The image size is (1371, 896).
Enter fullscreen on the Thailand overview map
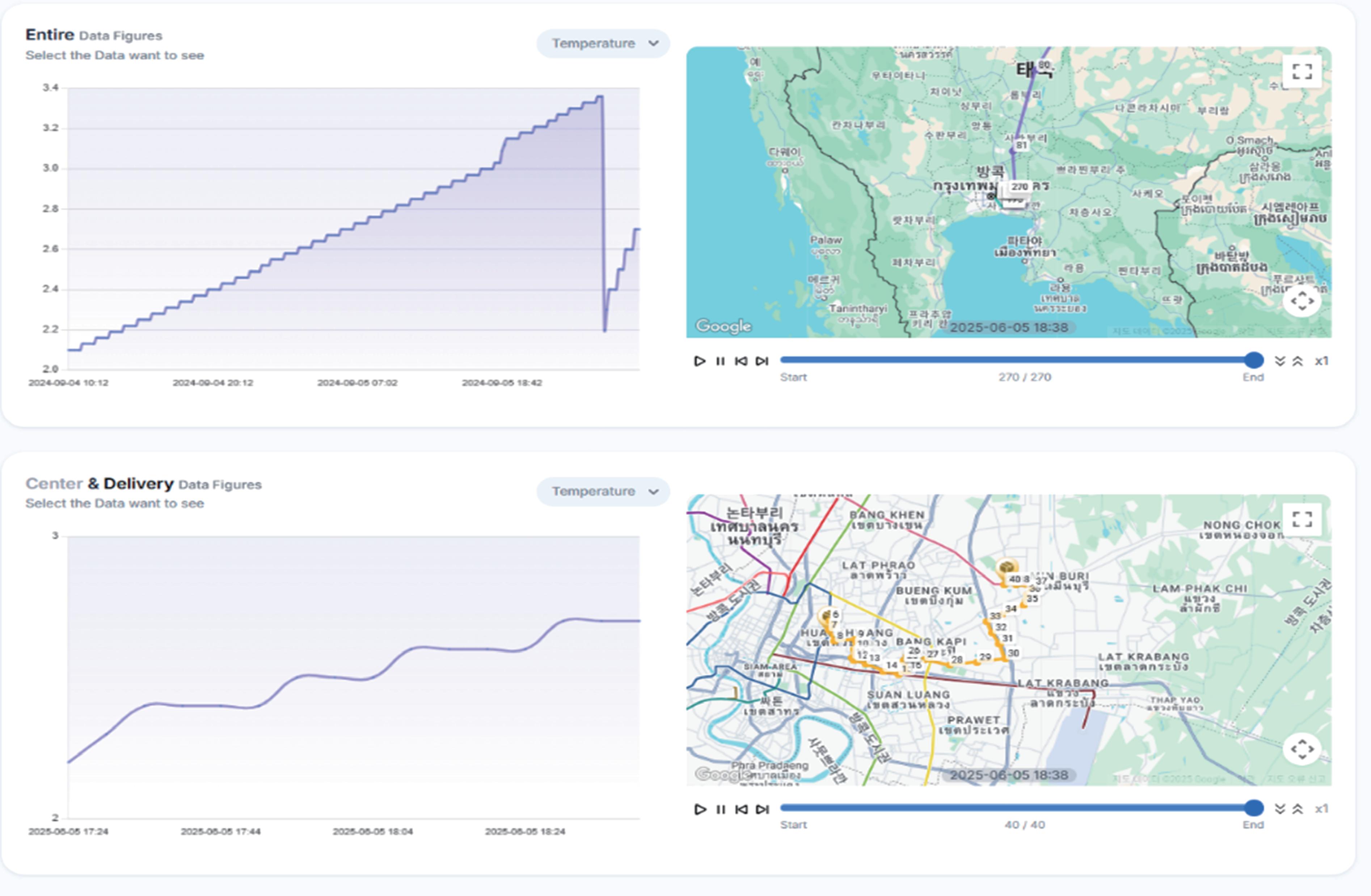1302,71
